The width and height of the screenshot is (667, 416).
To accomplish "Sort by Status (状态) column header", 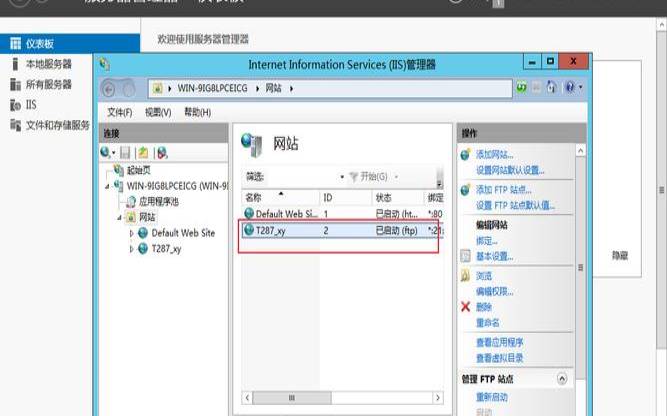I will tap(398, 198).
